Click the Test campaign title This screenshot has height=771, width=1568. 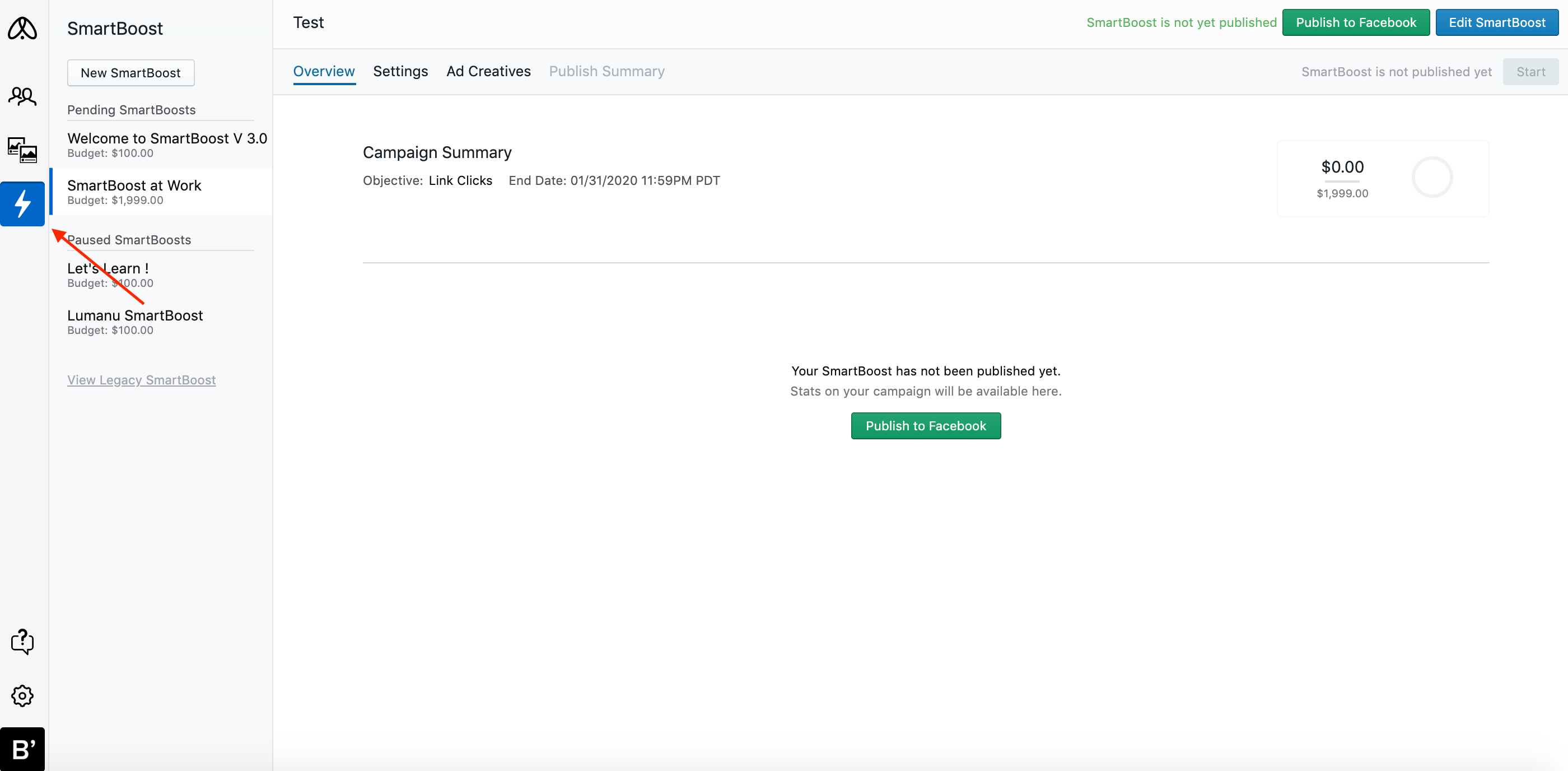pos(309,22)
